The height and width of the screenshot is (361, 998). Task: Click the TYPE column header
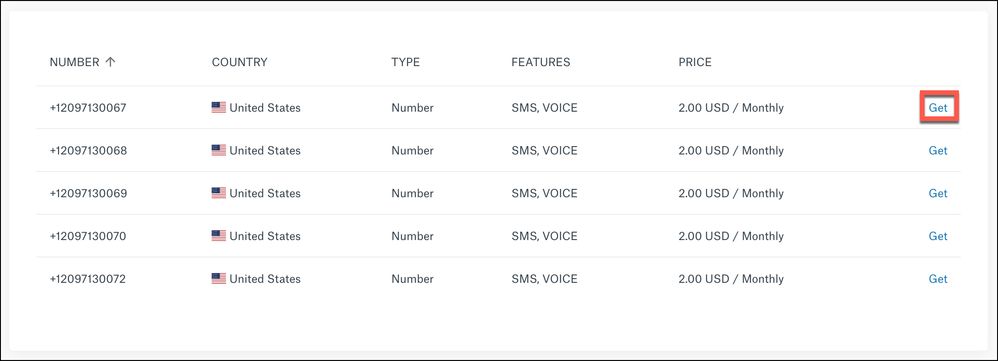coord(405,62)
